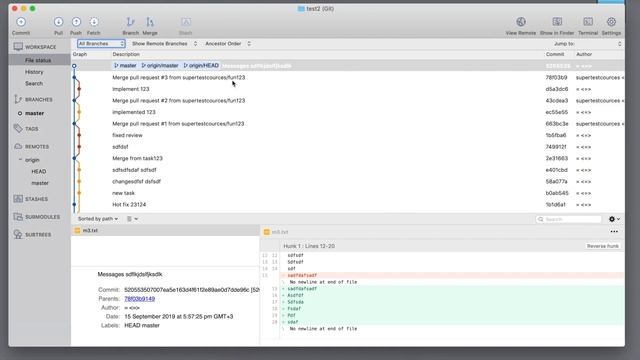640x360 pixels.
Task: Open the Settings gear in toolbar
Action: [x=611, y=22]
